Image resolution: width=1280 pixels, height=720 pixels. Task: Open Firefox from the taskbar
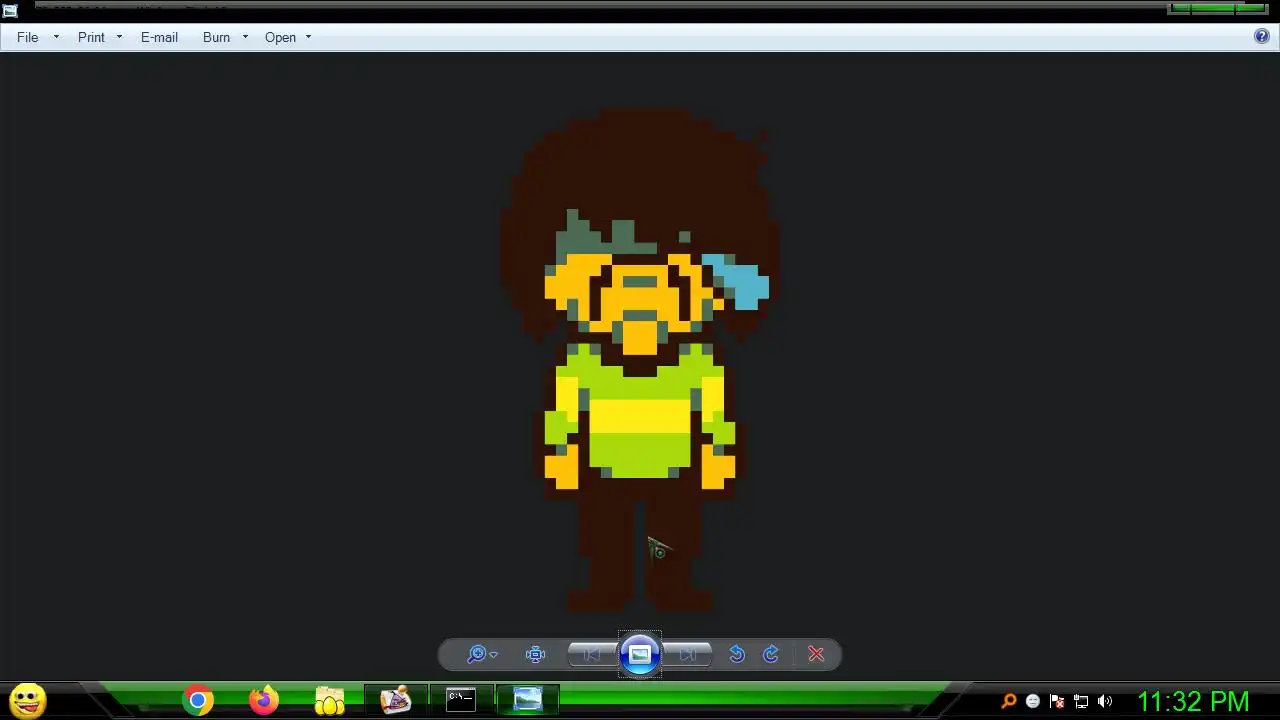click(264, 700)
